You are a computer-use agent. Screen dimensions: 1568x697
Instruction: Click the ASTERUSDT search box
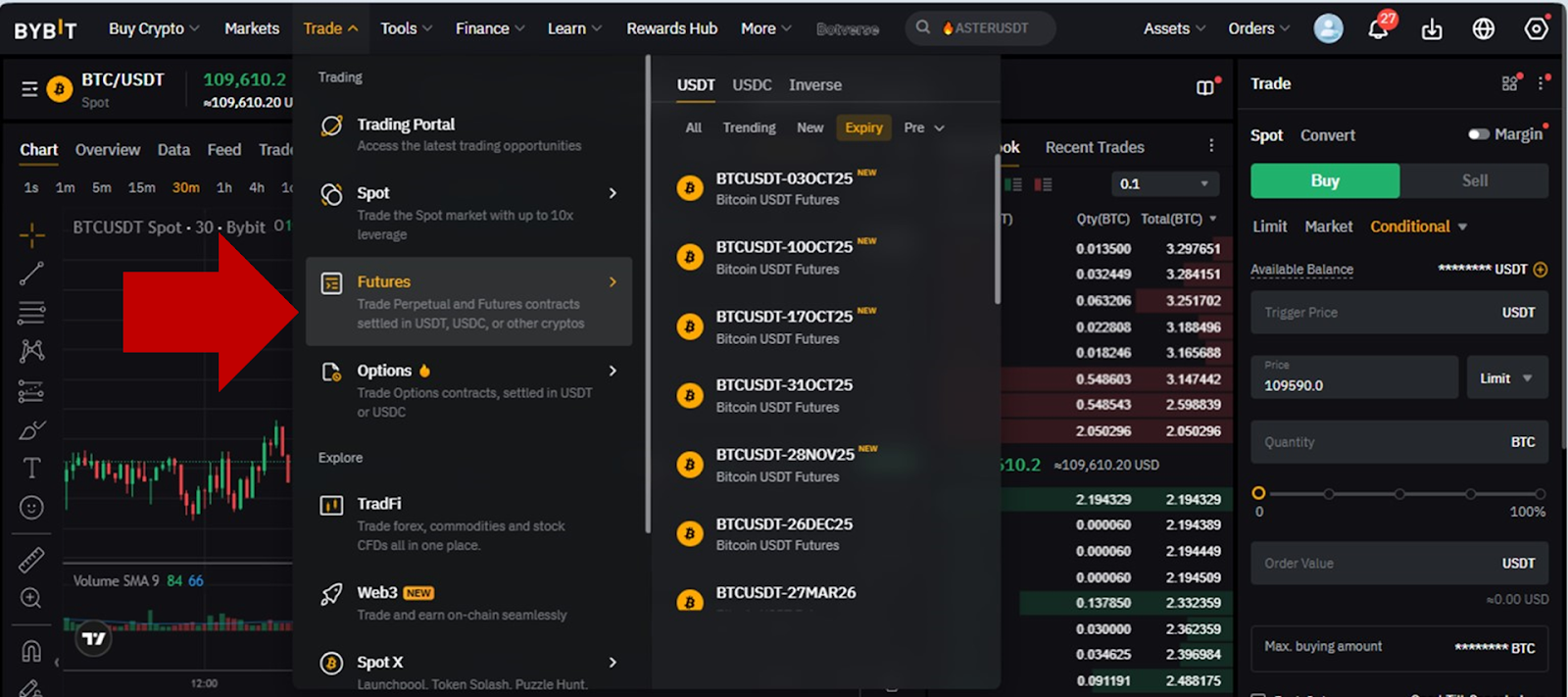point(980,28)
